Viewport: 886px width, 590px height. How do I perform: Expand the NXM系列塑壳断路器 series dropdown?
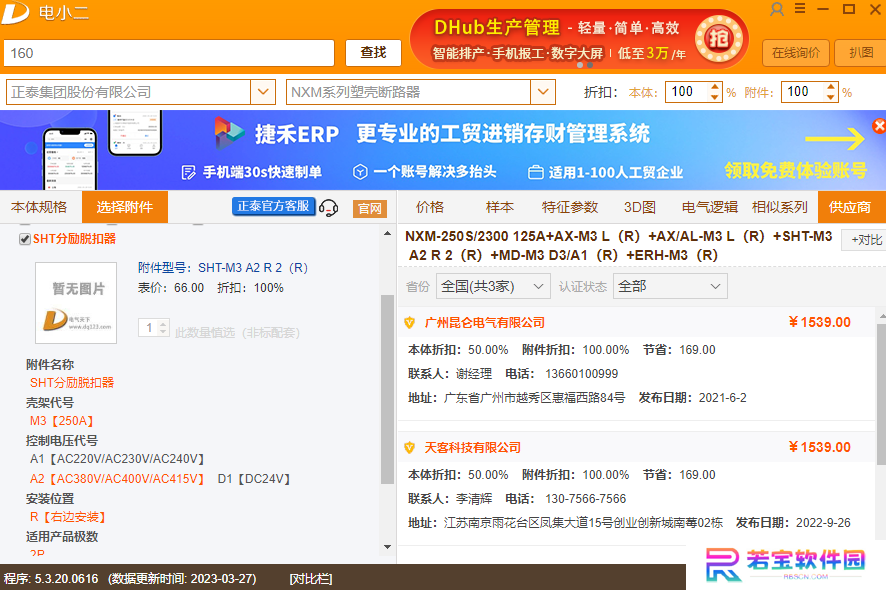pyautogui.click(x=542, y=92)
